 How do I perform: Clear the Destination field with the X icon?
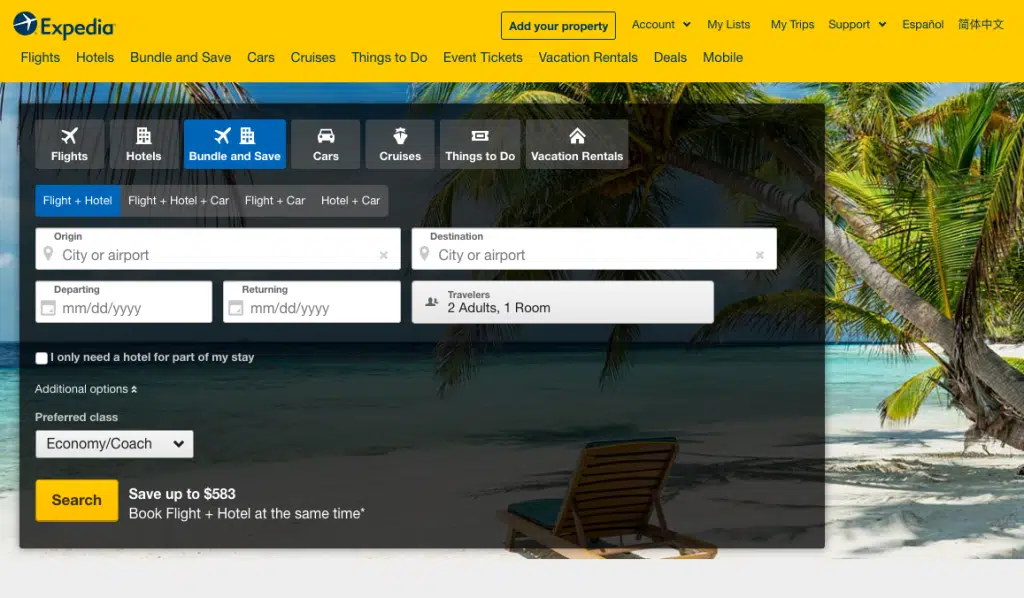click(759, 256)
